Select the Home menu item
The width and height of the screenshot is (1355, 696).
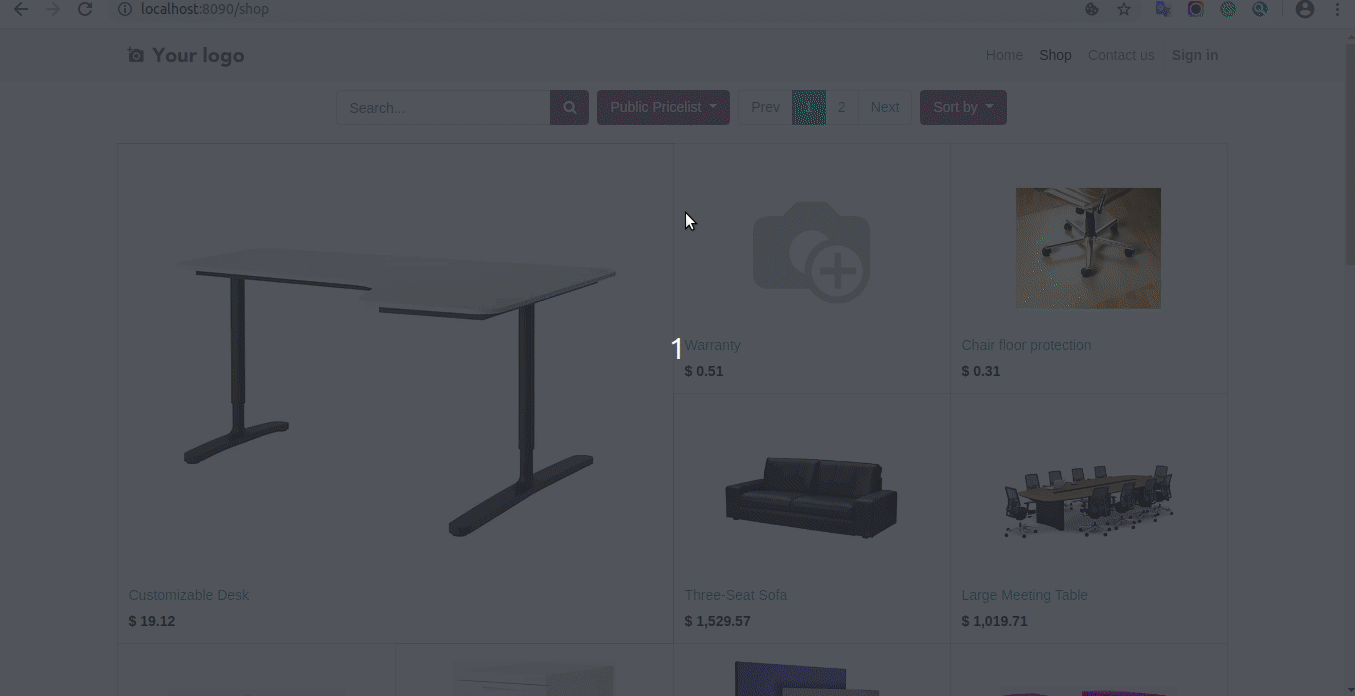tap(1004, 55)
